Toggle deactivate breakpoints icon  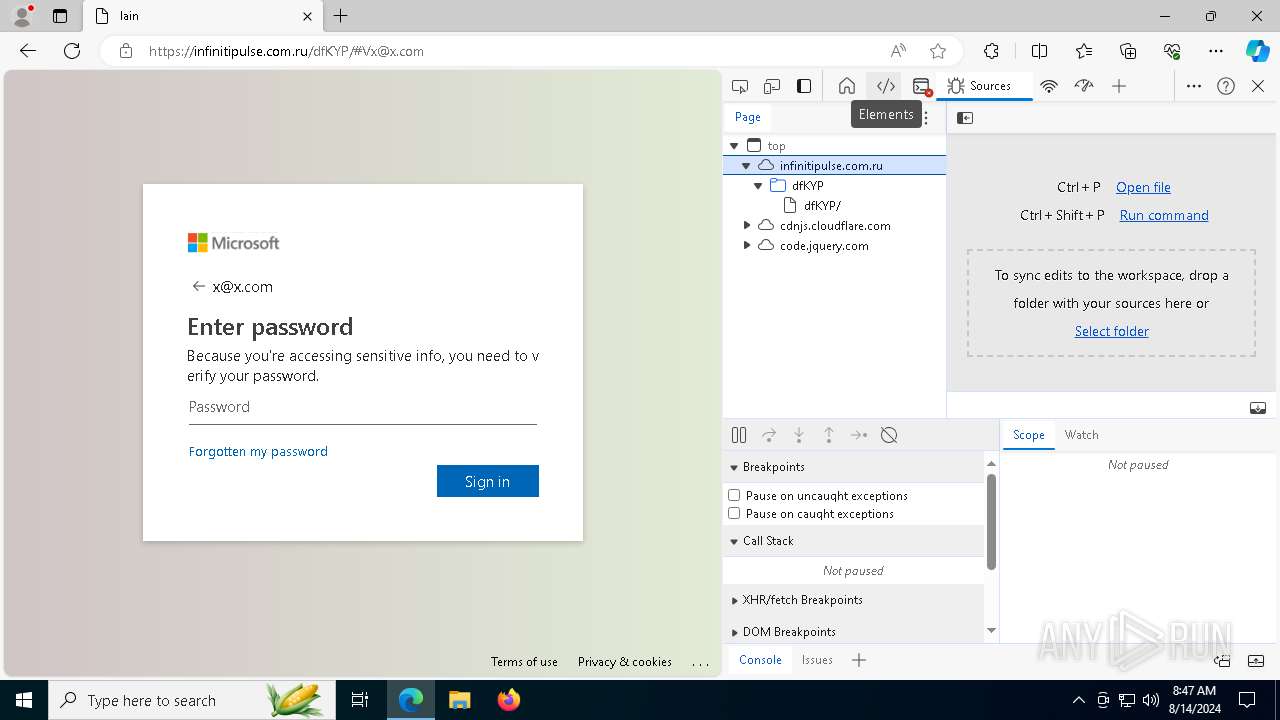(889, 435)
